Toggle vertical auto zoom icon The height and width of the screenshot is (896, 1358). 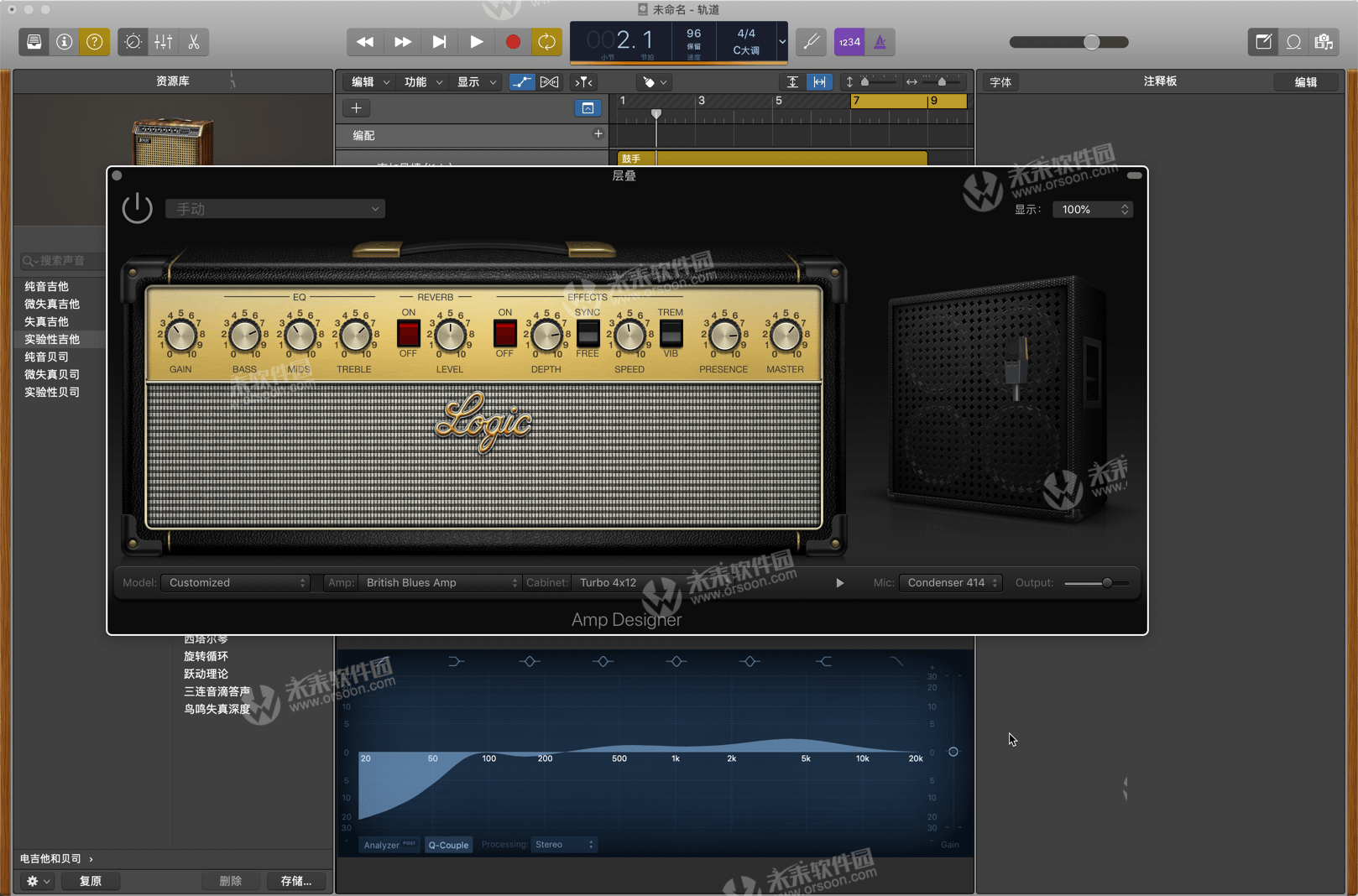coord(792,82)
